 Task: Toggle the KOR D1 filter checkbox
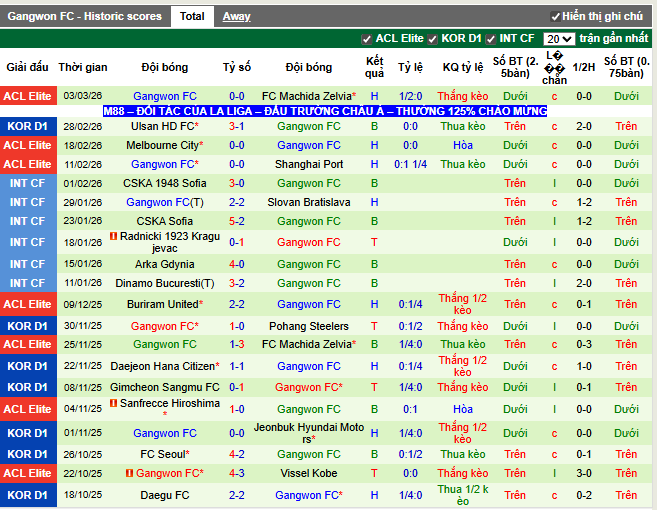433,39
